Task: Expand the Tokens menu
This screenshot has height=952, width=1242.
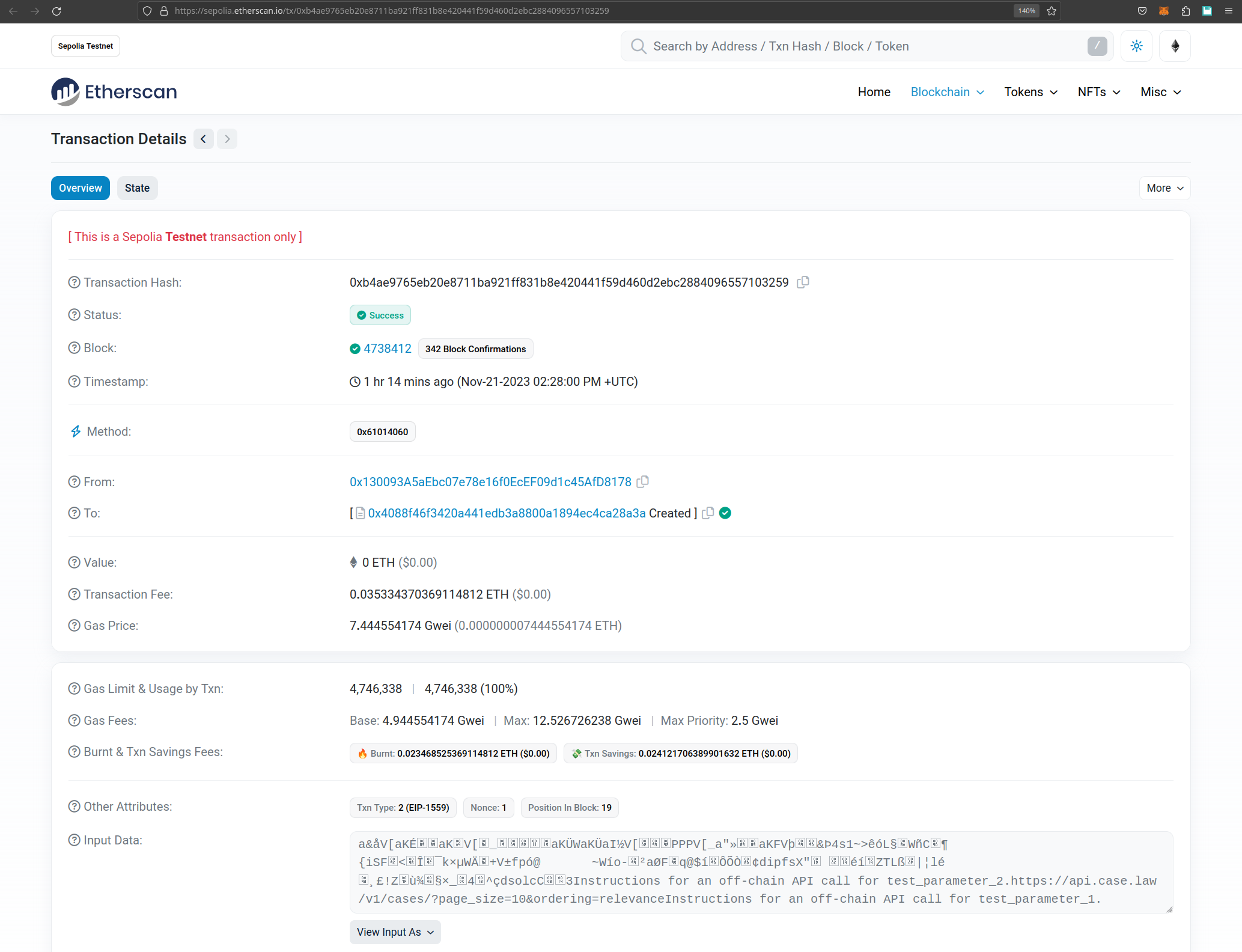Action: 1030,92
